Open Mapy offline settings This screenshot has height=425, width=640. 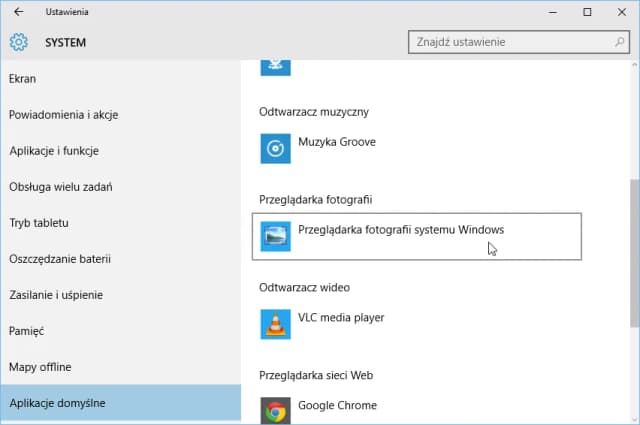coord(40,366)
